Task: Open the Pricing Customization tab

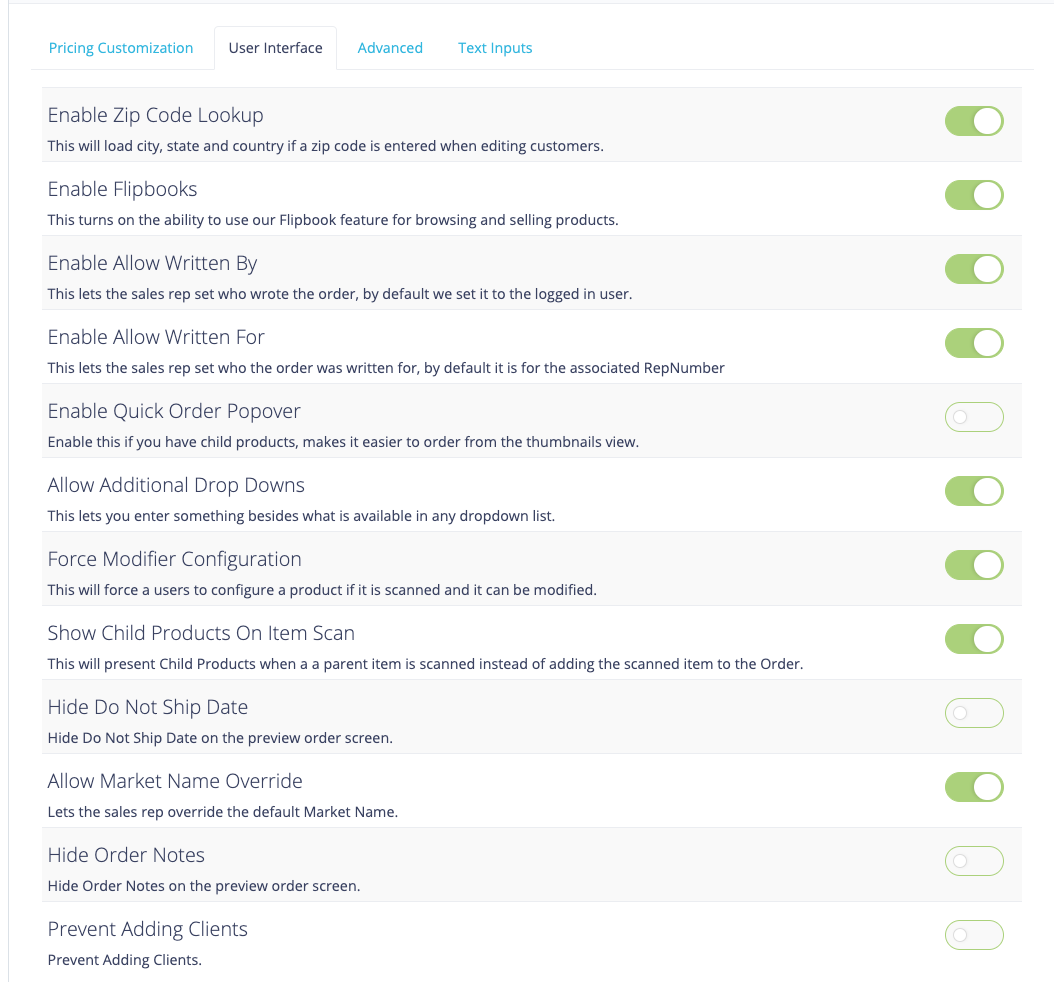Action: click(x=121, y=48)
